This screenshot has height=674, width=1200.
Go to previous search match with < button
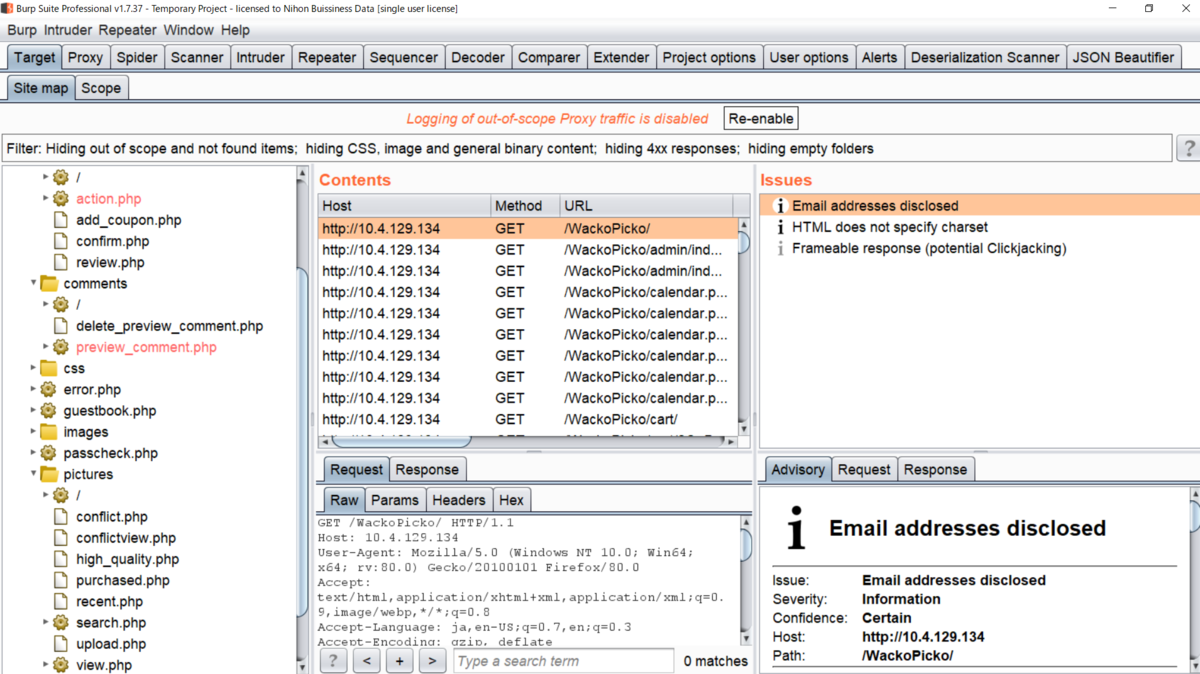point(366,661)
